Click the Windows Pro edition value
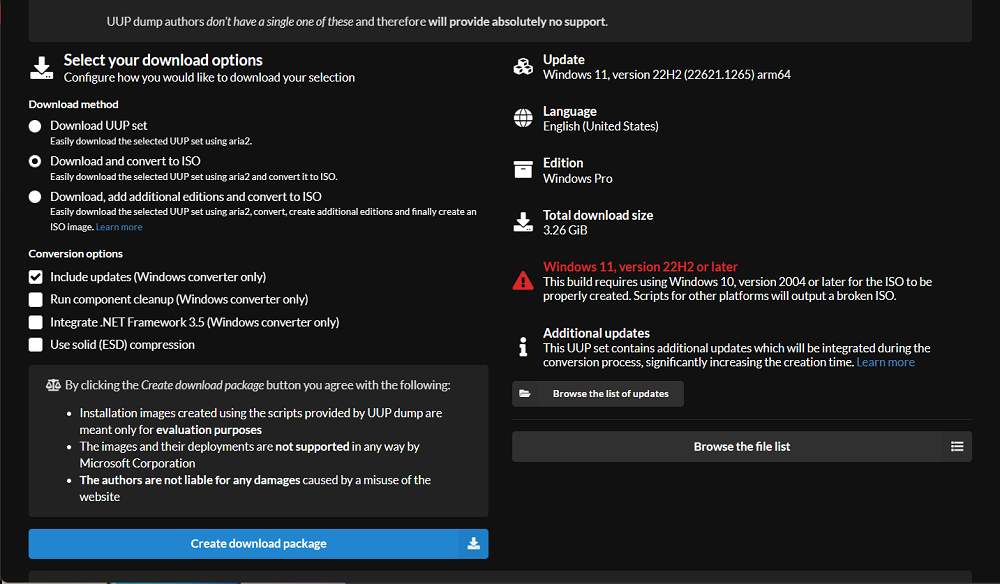 pyautogui.click(x=578, y=179)
